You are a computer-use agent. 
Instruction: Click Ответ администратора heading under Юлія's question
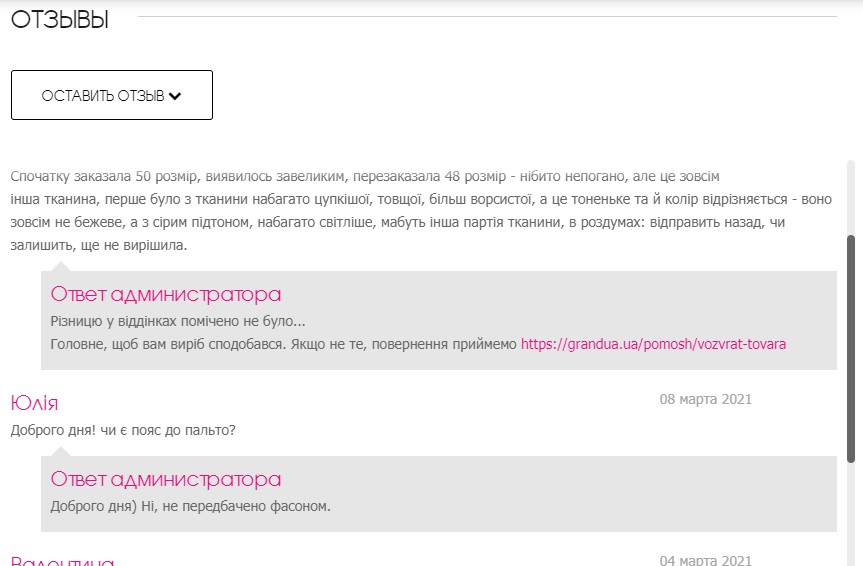(166, 479)
